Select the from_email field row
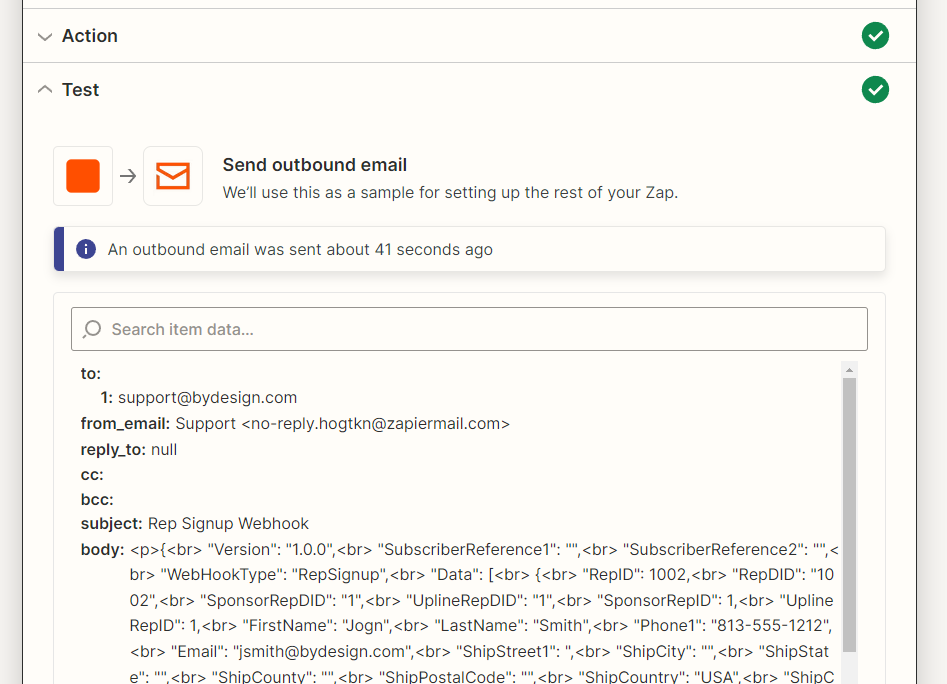 (295, 423)
